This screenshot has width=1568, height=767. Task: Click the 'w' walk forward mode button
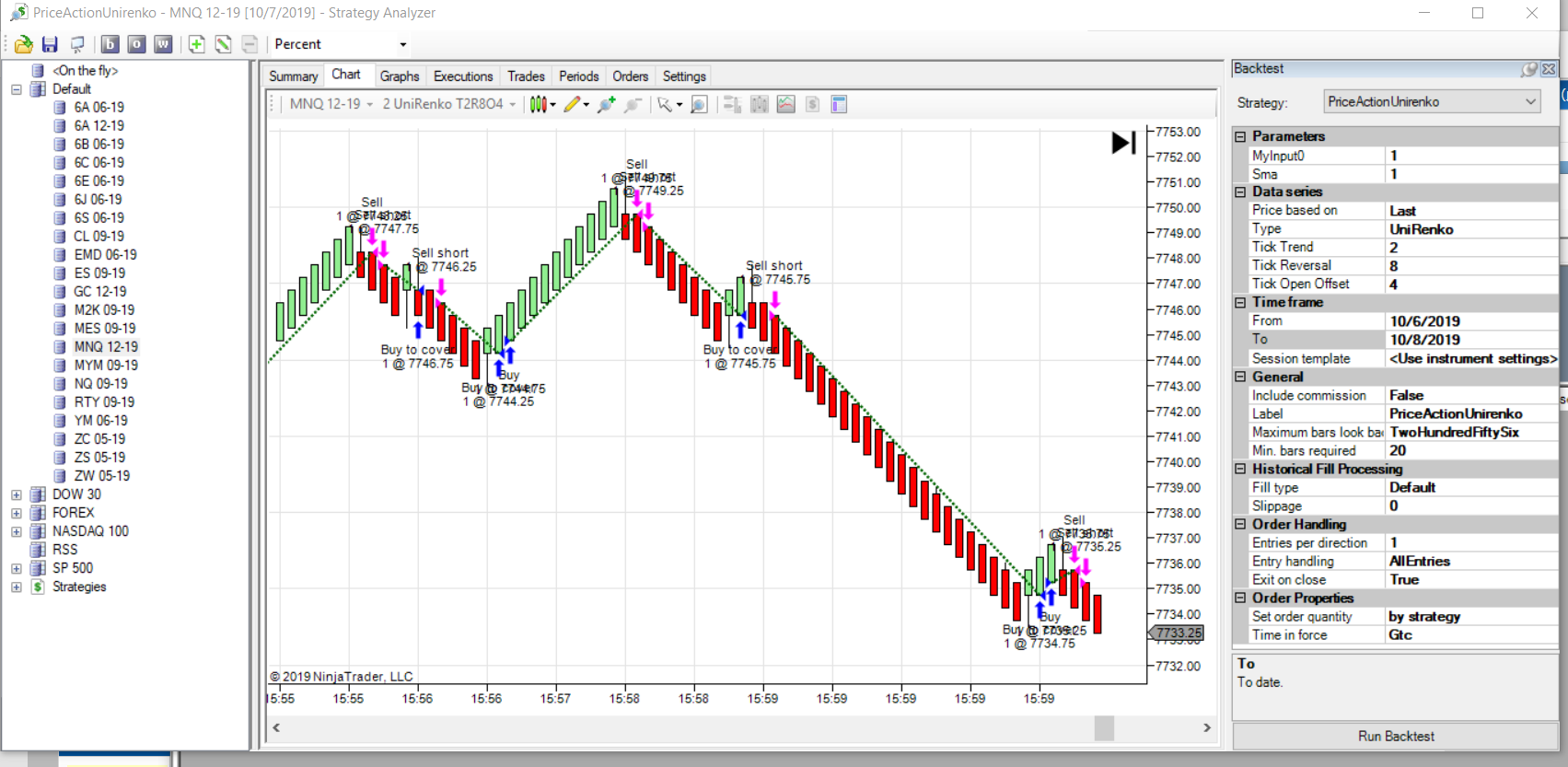coord(163,44)
